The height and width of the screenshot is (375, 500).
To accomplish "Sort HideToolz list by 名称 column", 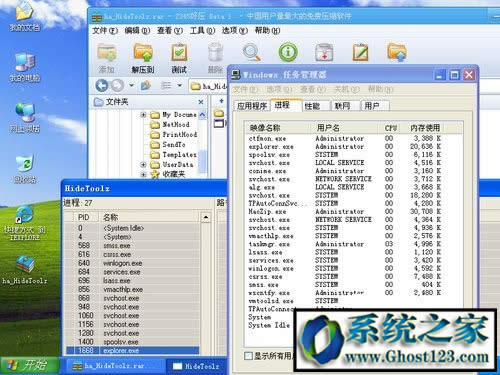I will 150,218.
